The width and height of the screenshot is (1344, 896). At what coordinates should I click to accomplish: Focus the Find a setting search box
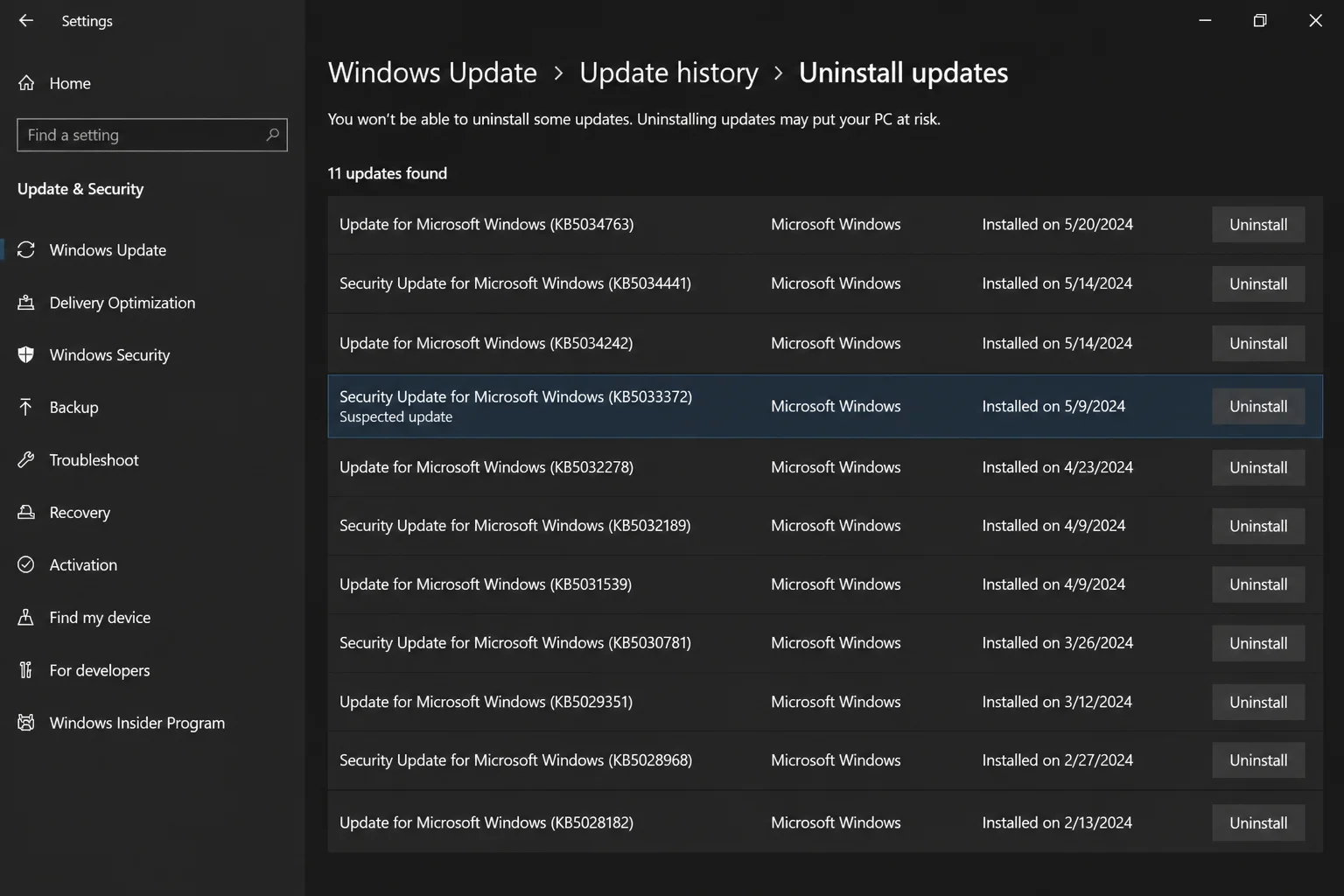tap(152, 135)
